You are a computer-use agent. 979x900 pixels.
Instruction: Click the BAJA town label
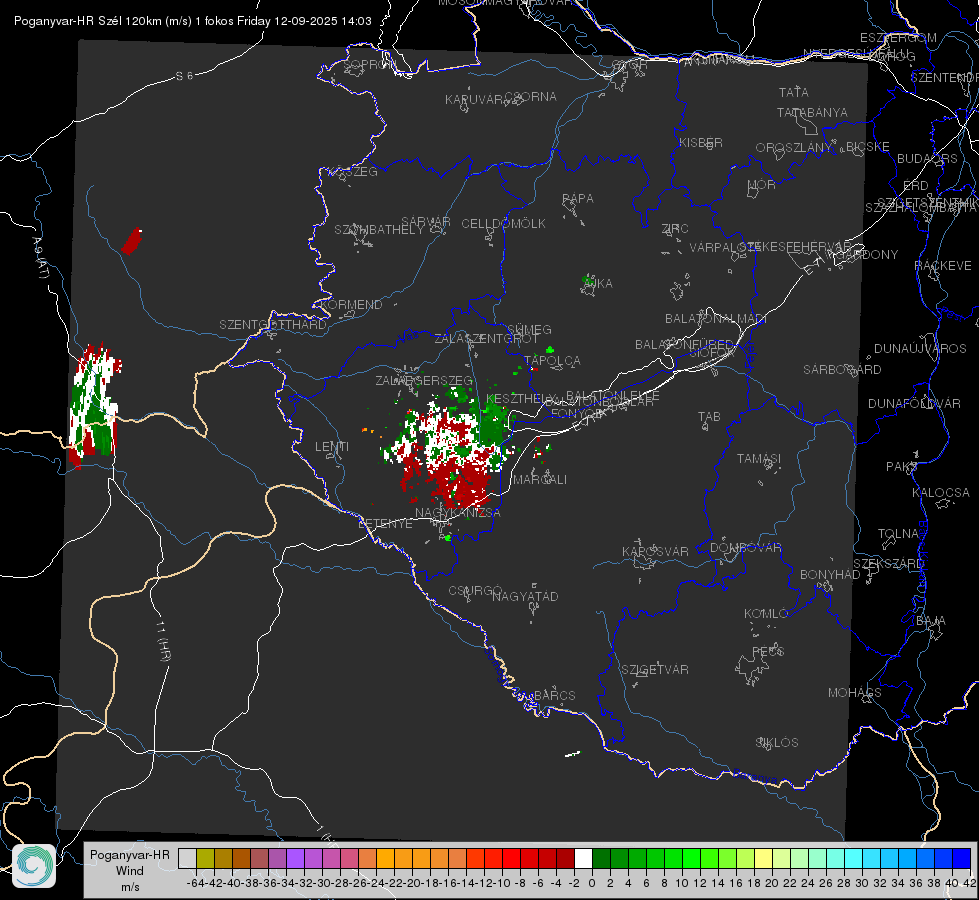coord(931,621)
